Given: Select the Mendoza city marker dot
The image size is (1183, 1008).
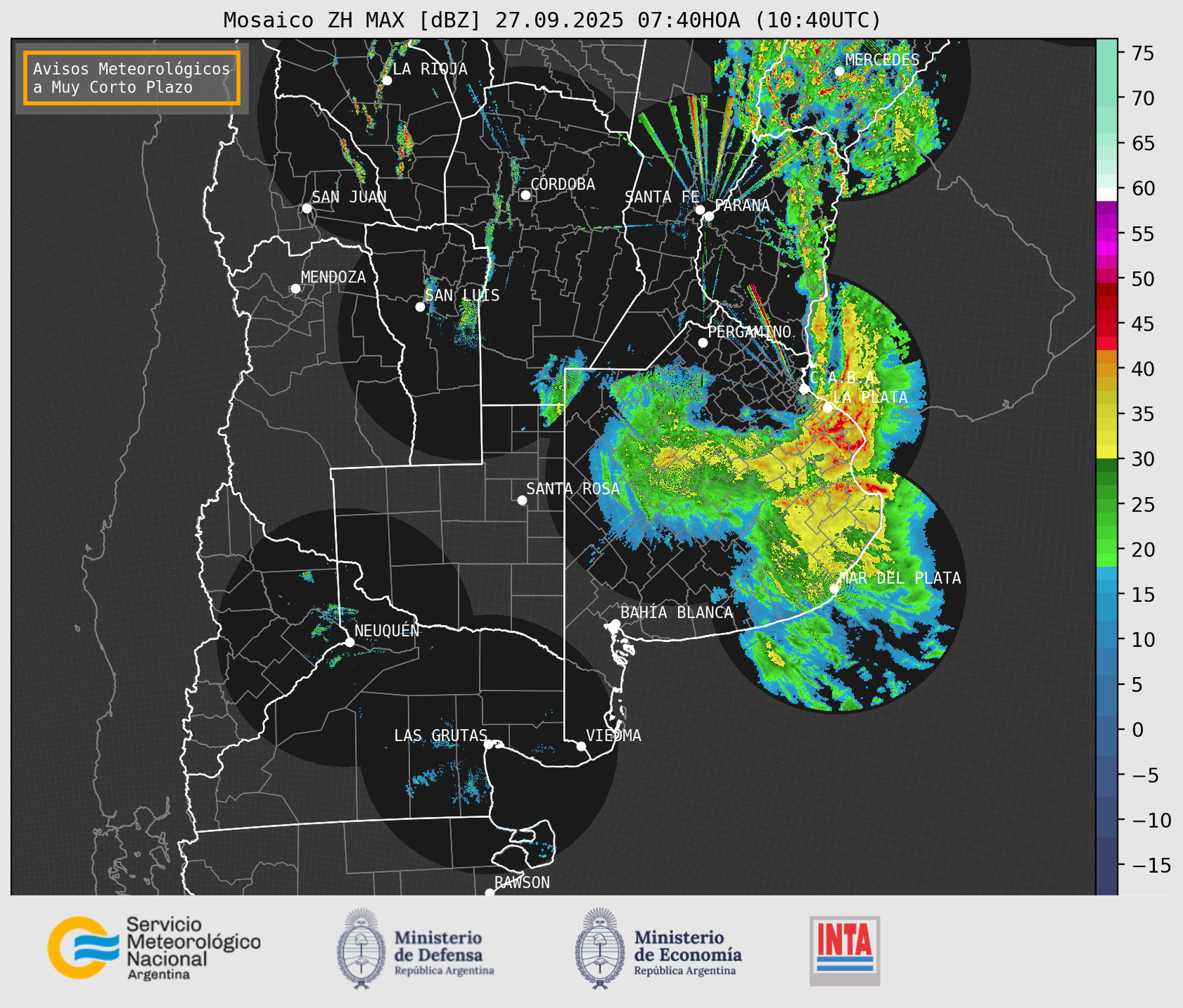Looking at the screenshot, I should click(295, 289).
